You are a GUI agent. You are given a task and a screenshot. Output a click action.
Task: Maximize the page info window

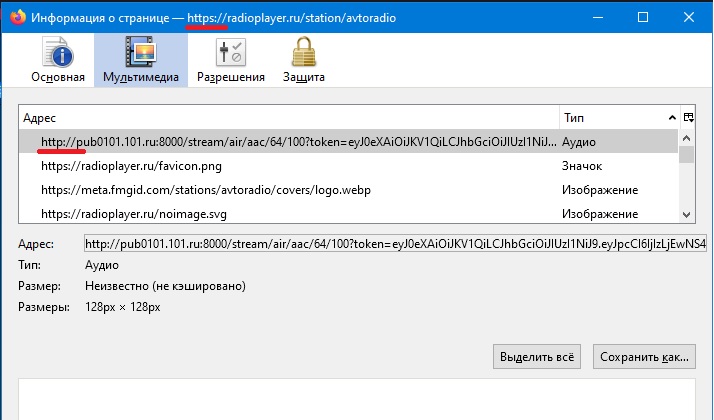click(643, 17)
